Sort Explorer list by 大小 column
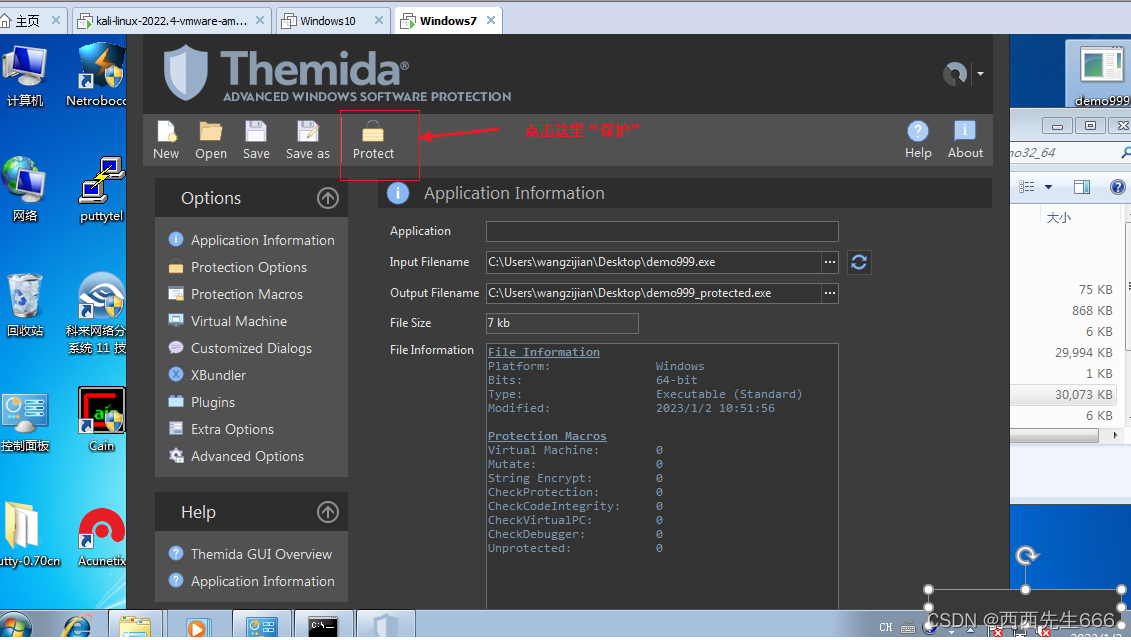Viewport: 1131px width, 640px height. (1058, 218)
